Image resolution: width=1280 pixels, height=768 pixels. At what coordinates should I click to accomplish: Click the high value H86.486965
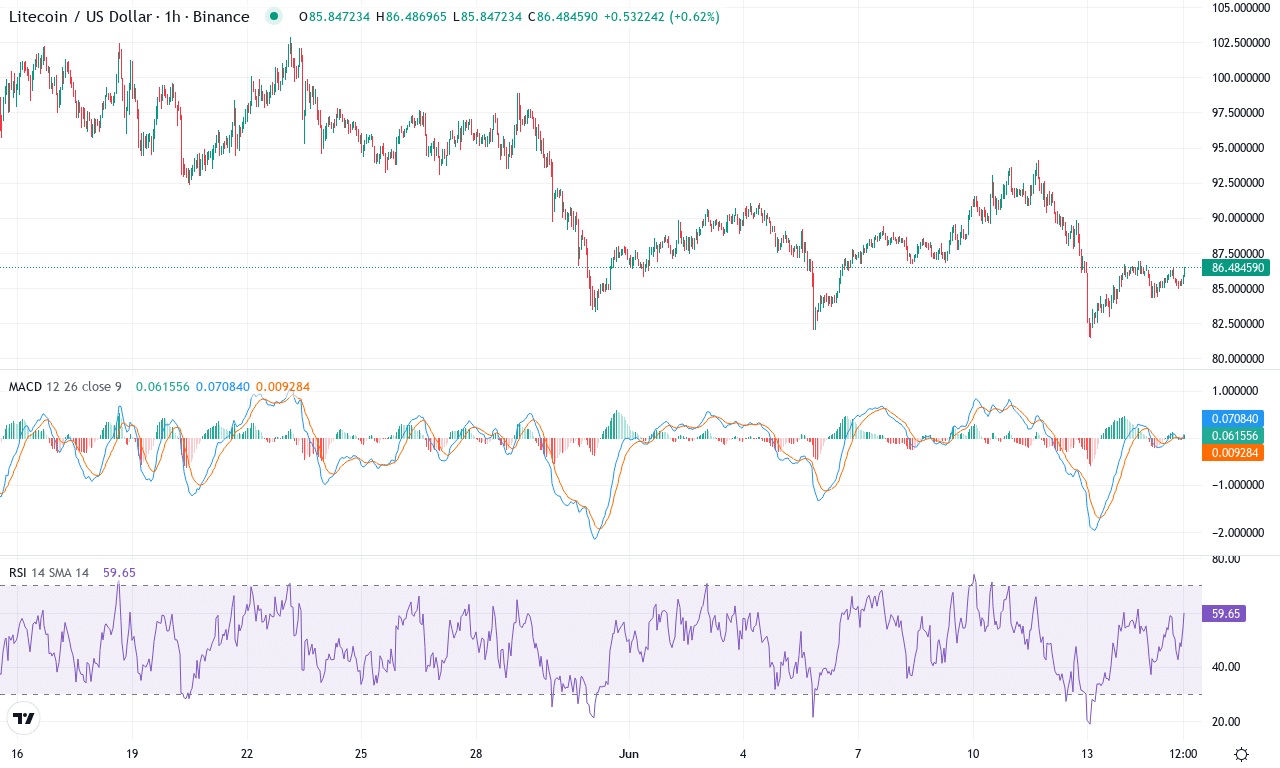(412, 17)
